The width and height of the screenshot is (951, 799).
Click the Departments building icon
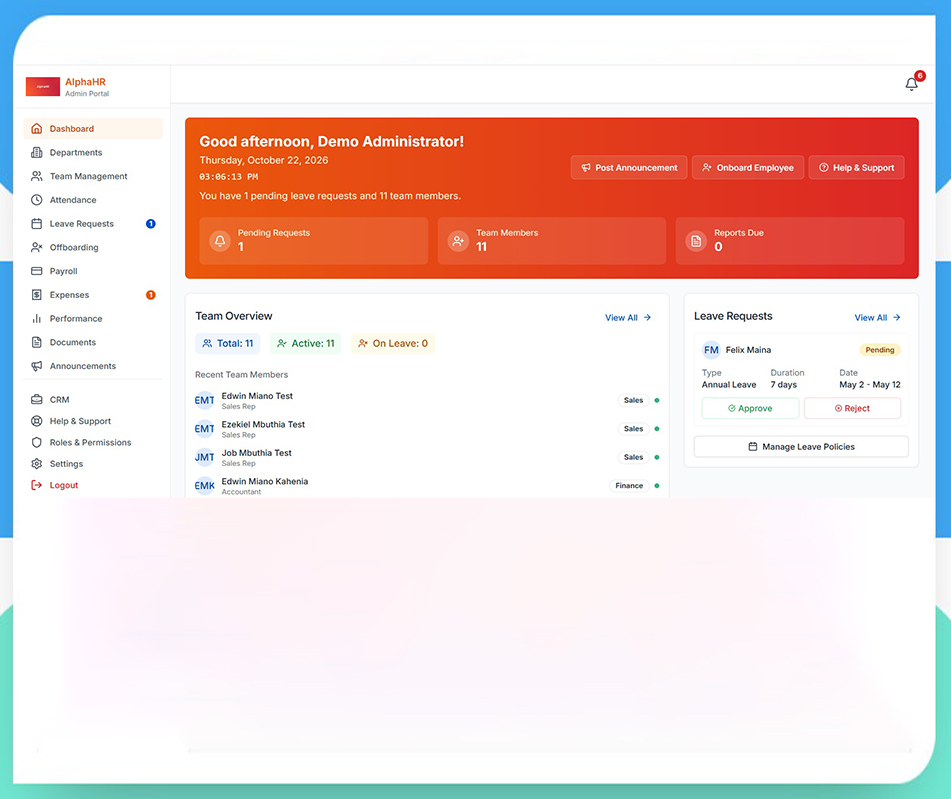click(x=36, y=152)
